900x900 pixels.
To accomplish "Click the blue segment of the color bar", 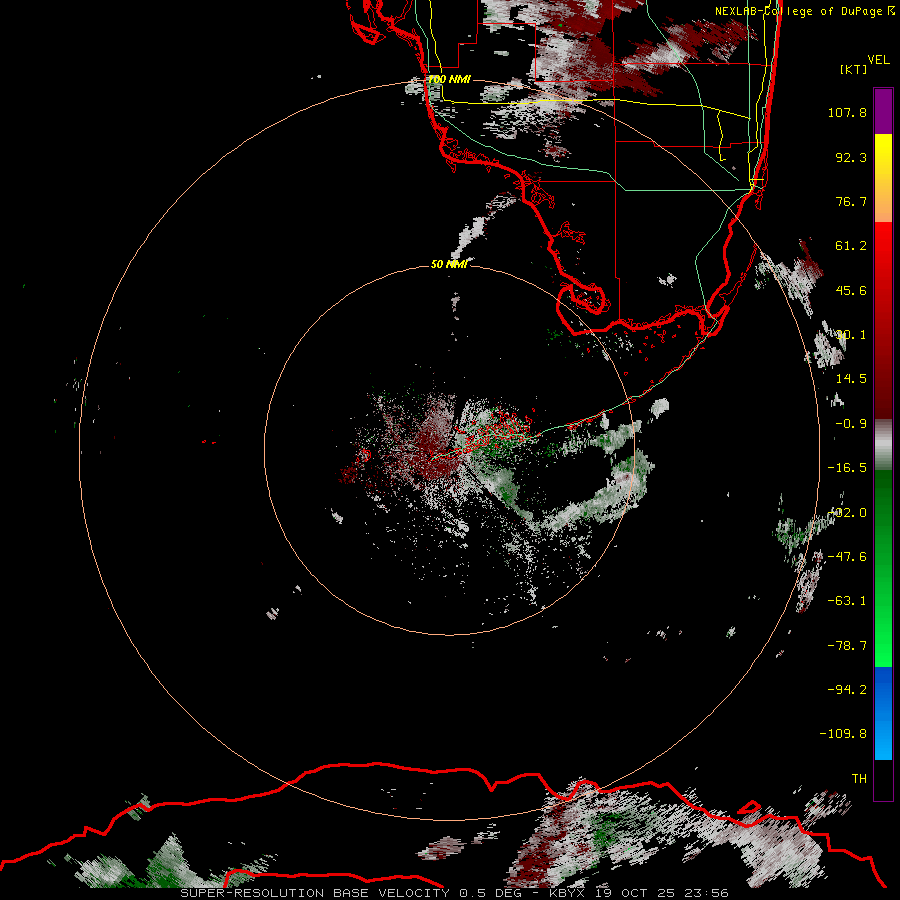I will click(883, 713).
